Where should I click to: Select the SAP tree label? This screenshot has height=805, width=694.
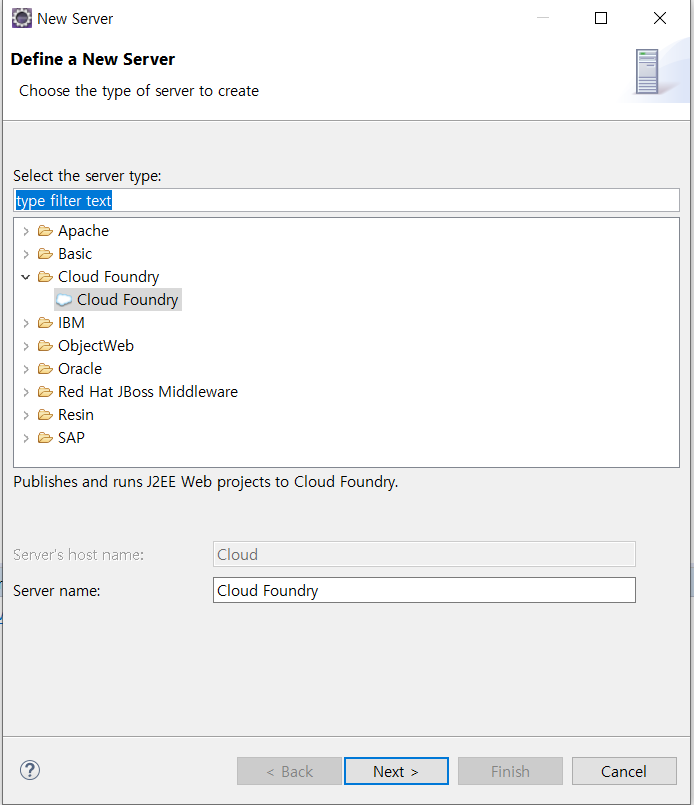pos(71,438)
